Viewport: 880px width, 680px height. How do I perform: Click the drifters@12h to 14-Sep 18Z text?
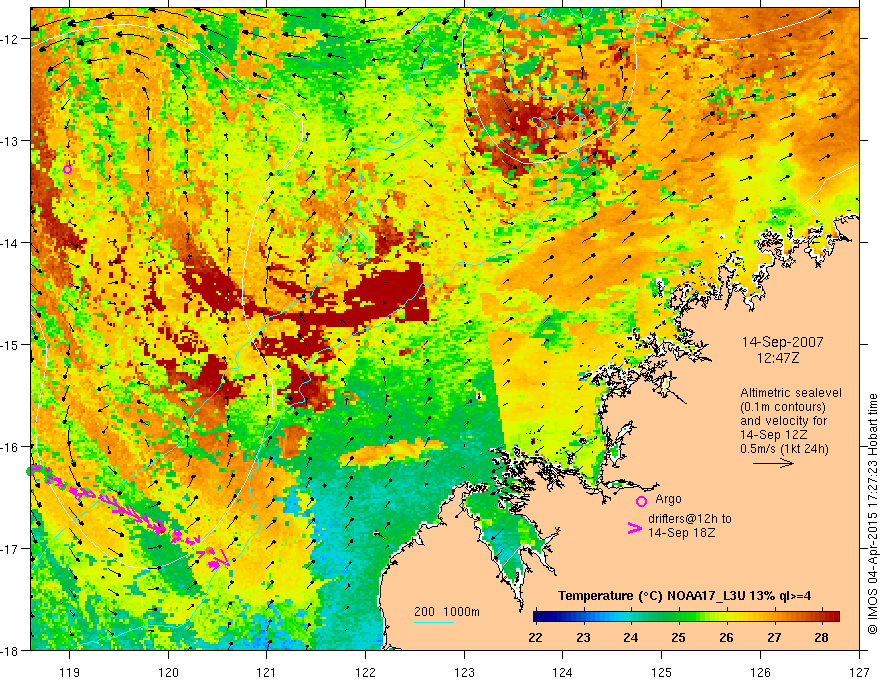[690, 526]
